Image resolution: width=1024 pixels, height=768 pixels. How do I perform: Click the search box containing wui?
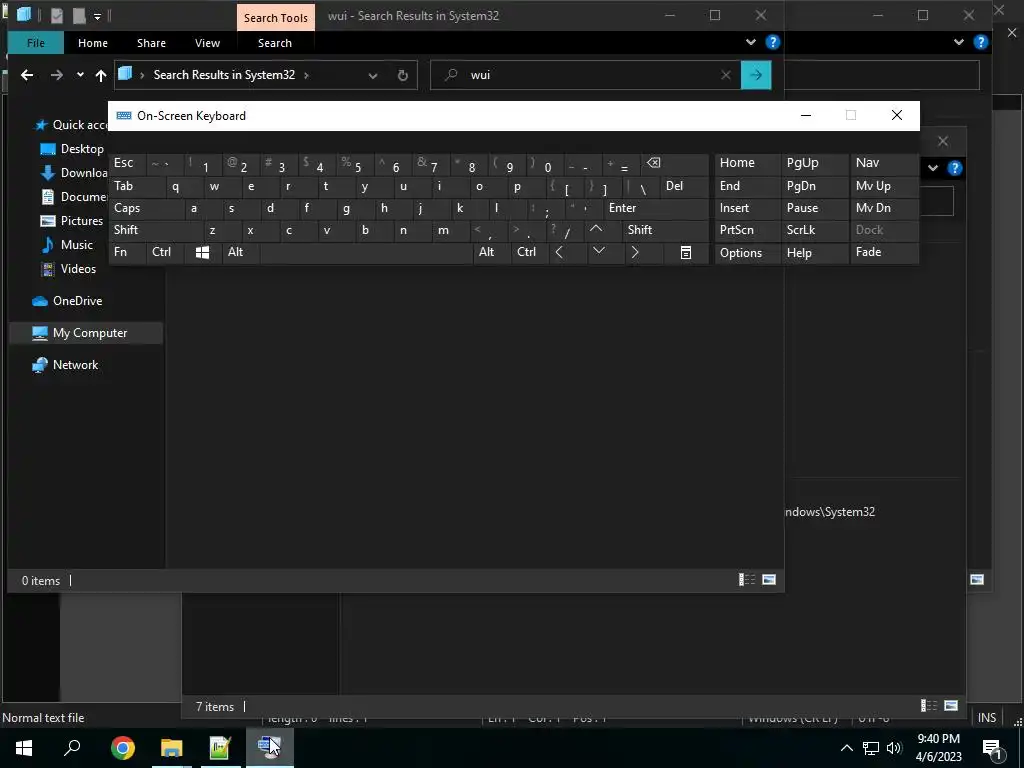pyautogui.click(x=584, y=75)
